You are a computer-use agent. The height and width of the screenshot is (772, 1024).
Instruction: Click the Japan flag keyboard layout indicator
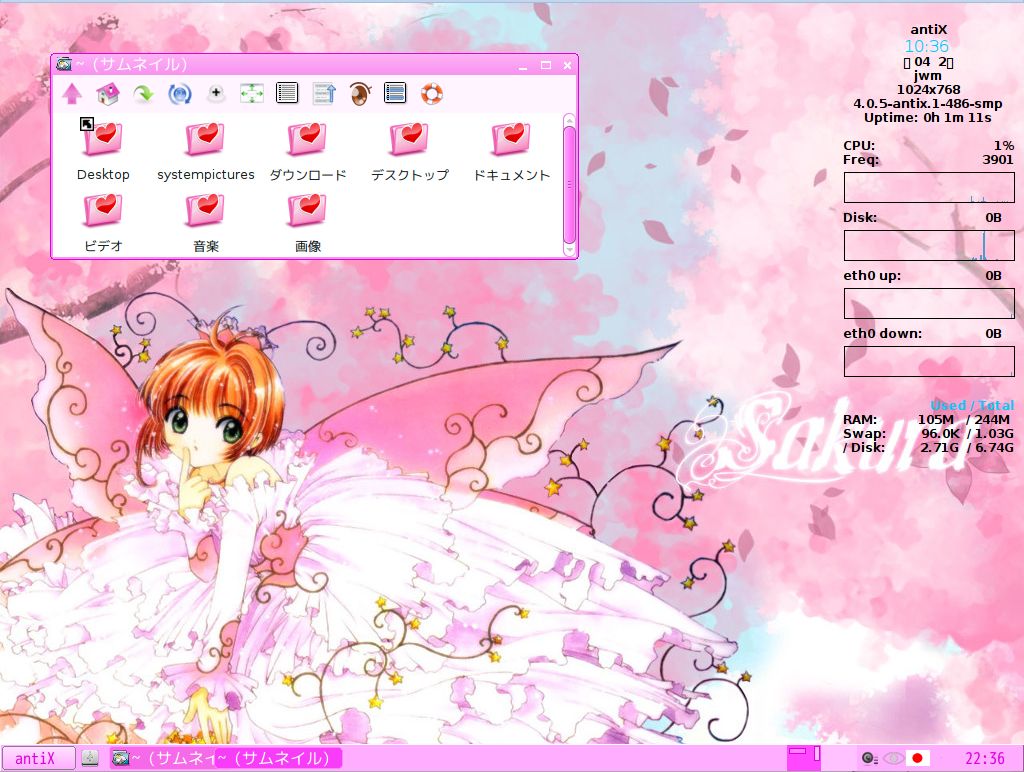click(918, 758)
